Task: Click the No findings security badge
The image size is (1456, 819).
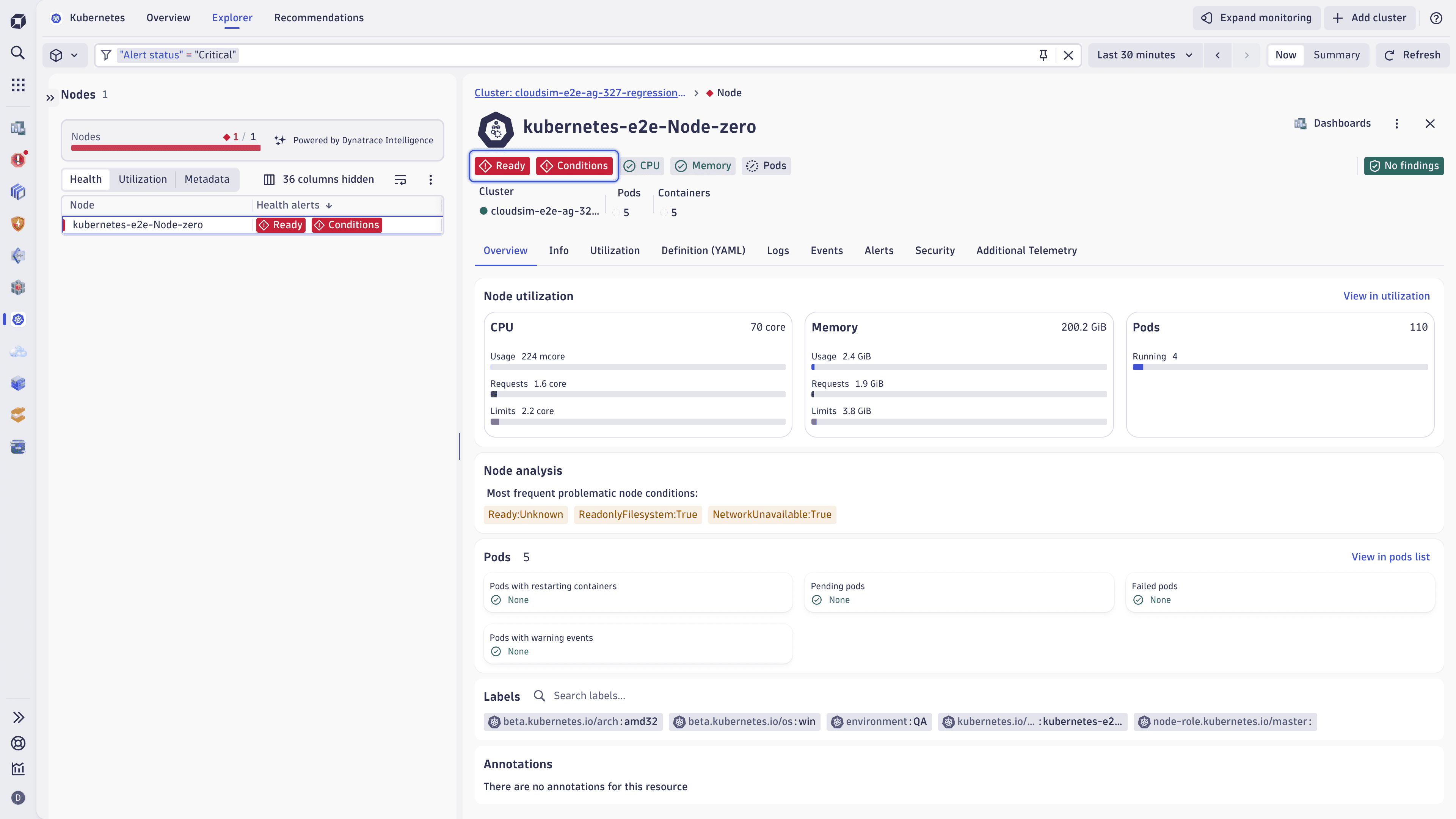Action: [x=1403, y=166]
